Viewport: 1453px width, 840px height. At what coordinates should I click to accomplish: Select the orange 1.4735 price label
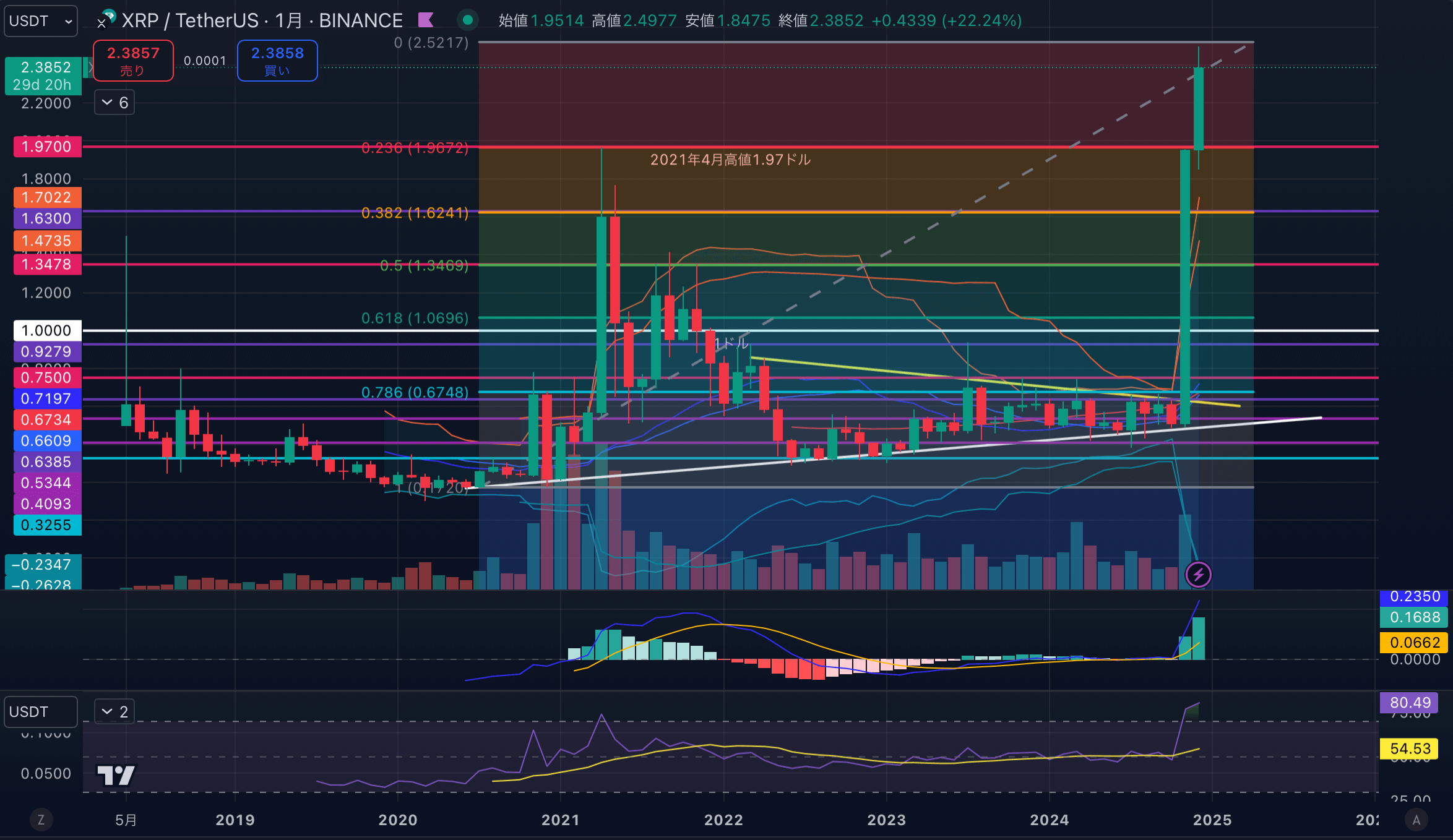click(x=47, y=241)
